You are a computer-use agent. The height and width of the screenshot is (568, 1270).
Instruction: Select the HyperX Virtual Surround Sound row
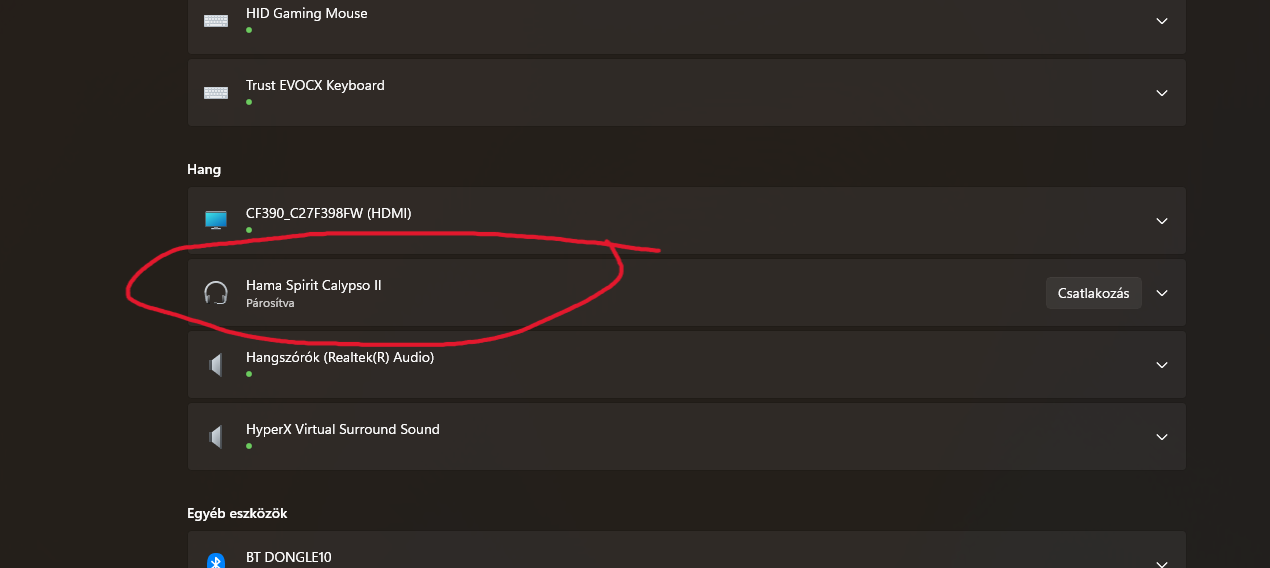(686, 437)
